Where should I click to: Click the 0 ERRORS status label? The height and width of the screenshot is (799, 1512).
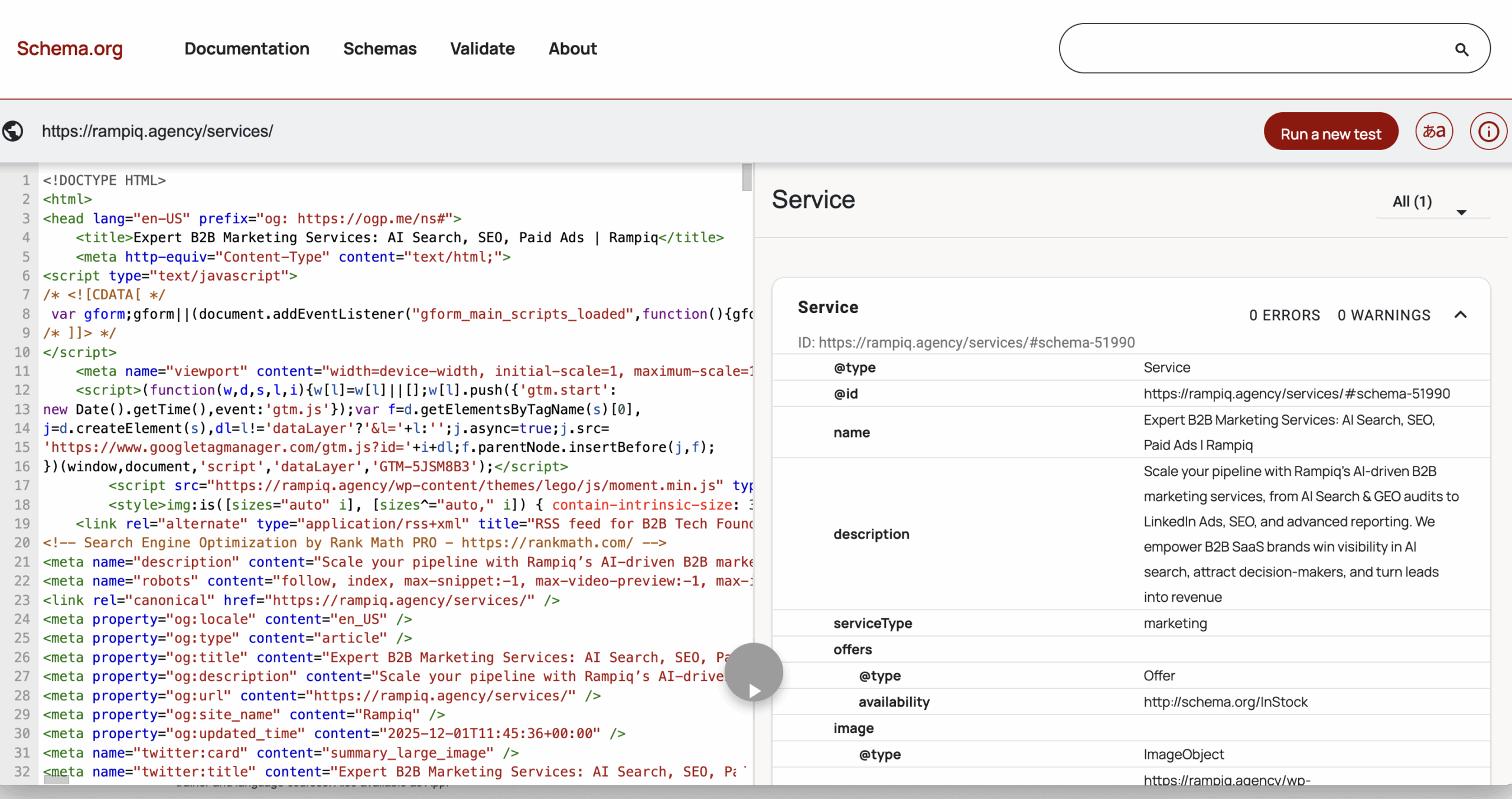[x=1285, y=315]
